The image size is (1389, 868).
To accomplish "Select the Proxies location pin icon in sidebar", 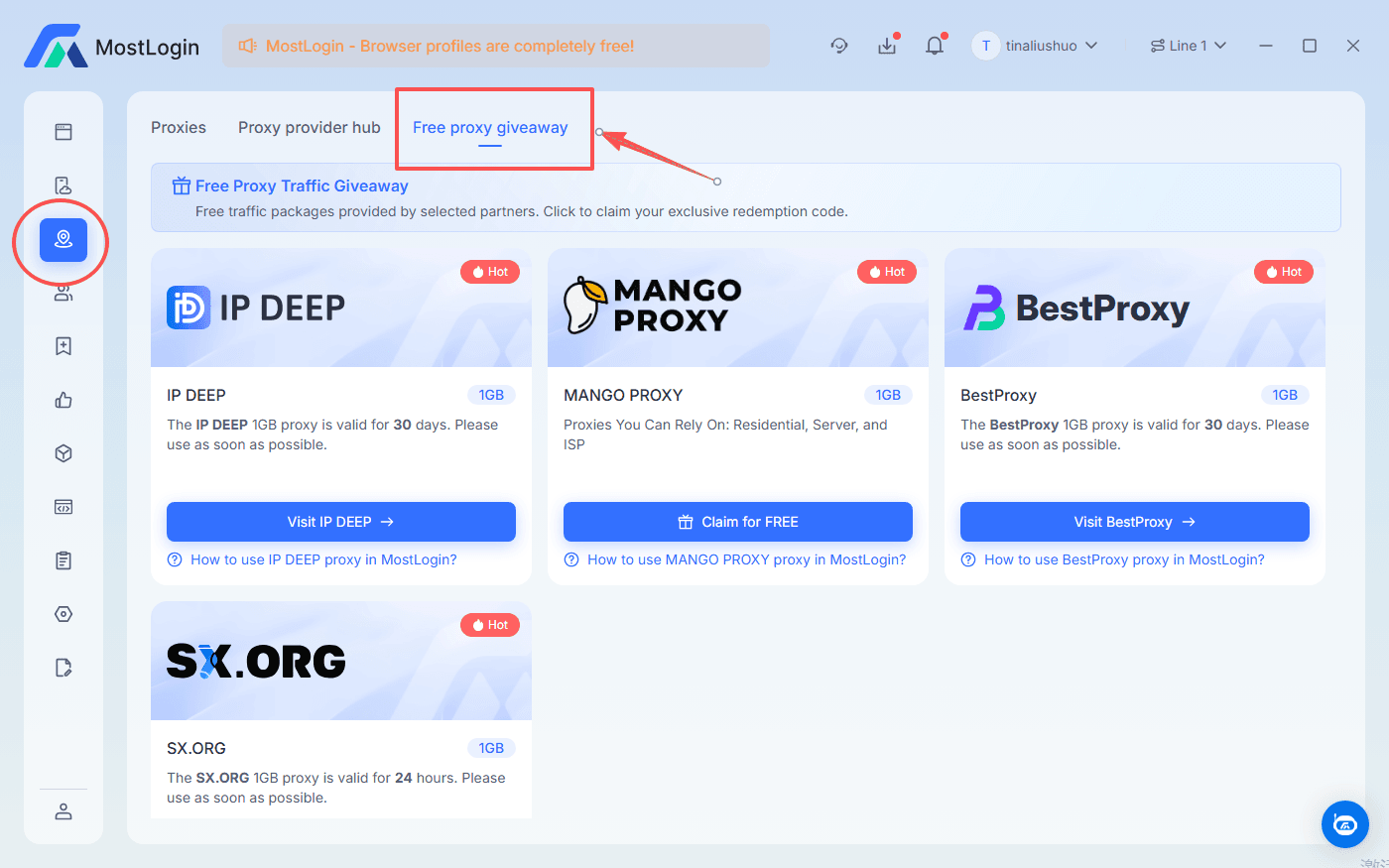I will coord(63,241).
